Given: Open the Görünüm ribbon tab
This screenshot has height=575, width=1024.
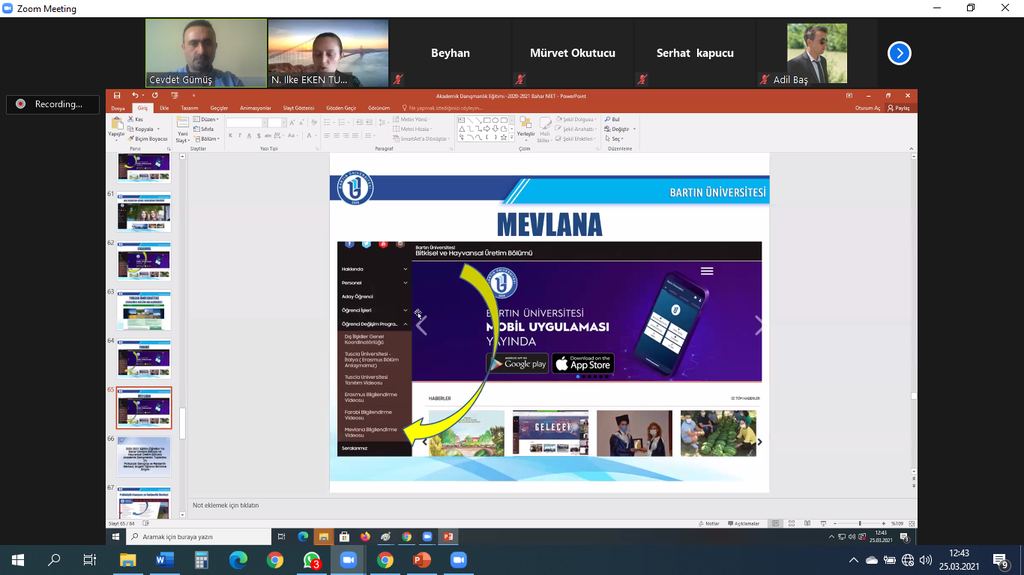Looking at the screenshot, I should 379,108.
